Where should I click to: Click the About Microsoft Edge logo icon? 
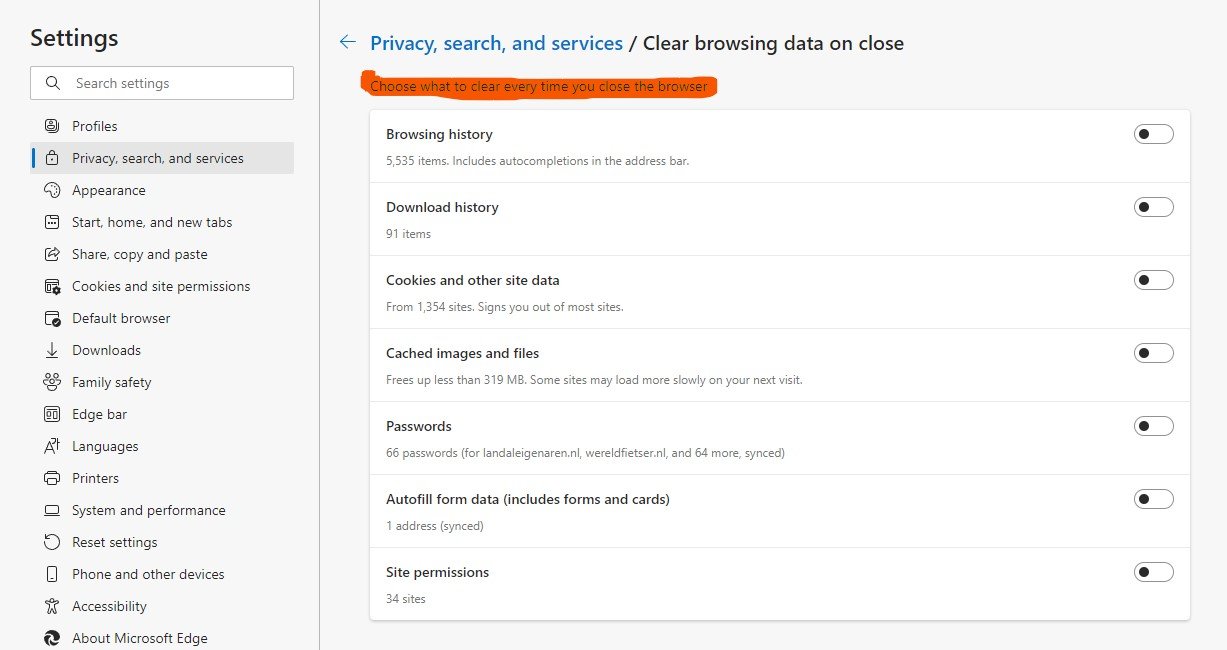pos(53,638)
